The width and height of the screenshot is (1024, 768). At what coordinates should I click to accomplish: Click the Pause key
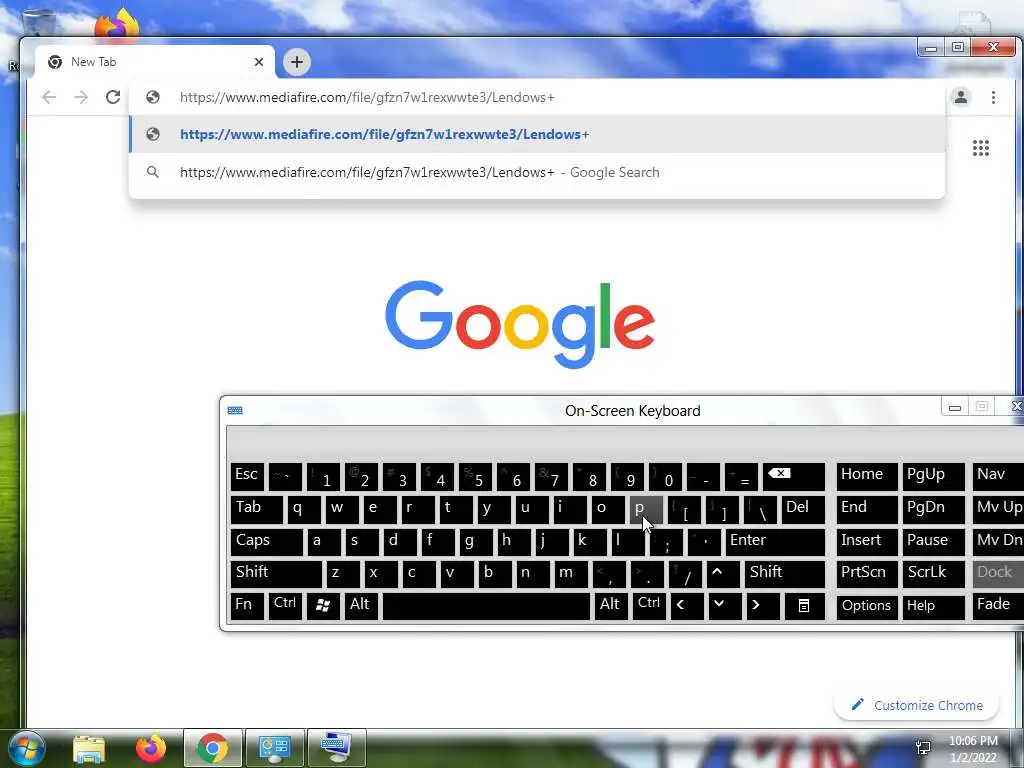[x=933, y=541]
